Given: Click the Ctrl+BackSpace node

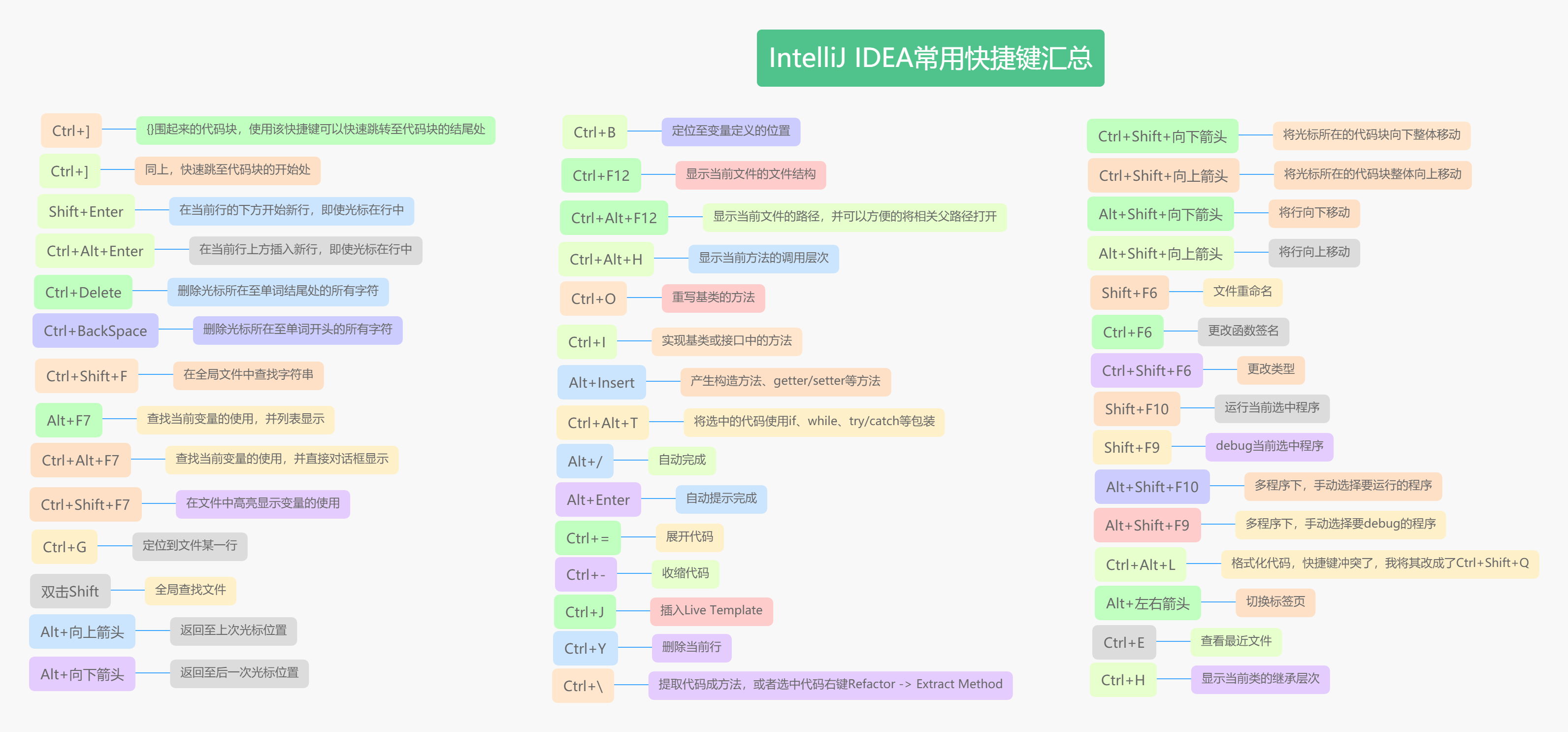Looking at the screenshot, I should point(96,331).
